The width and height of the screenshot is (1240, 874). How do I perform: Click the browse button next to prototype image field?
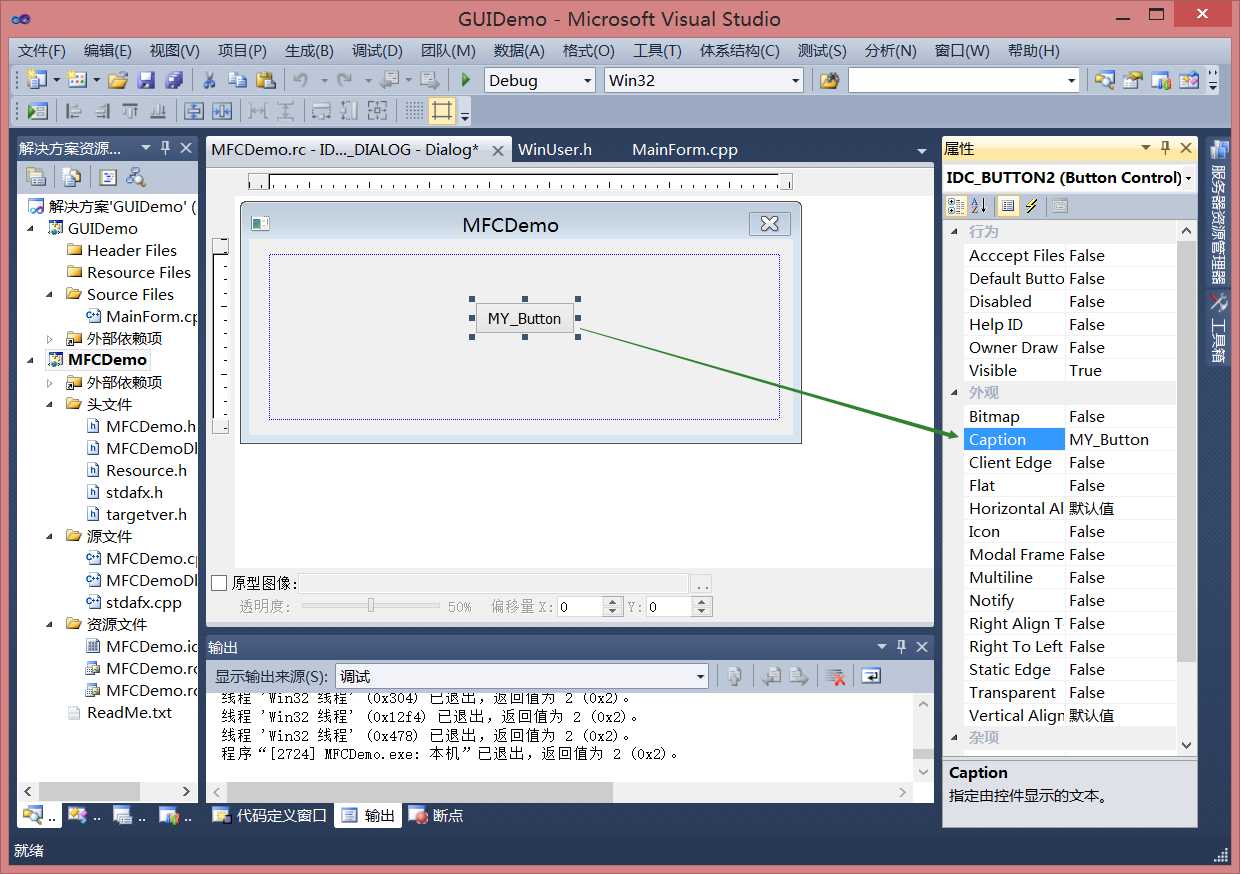coord(702,583)
